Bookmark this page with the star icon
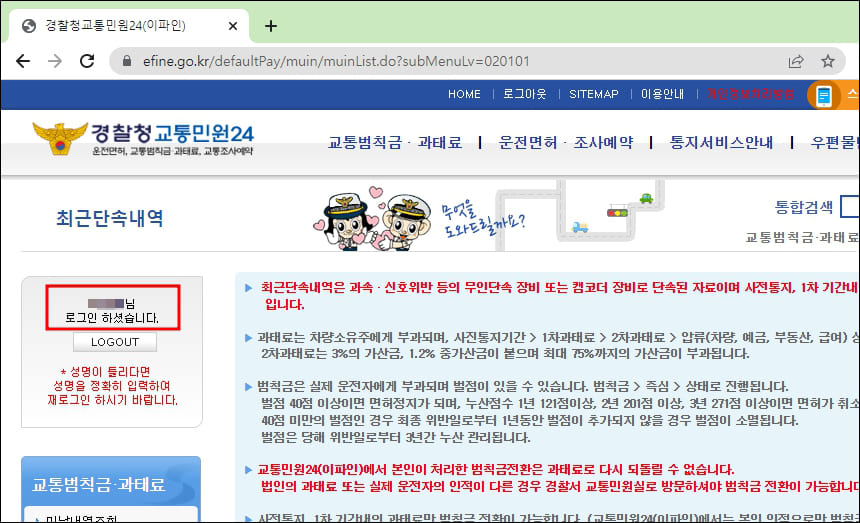Screen dimensions: 860x523 click(828, 61)
